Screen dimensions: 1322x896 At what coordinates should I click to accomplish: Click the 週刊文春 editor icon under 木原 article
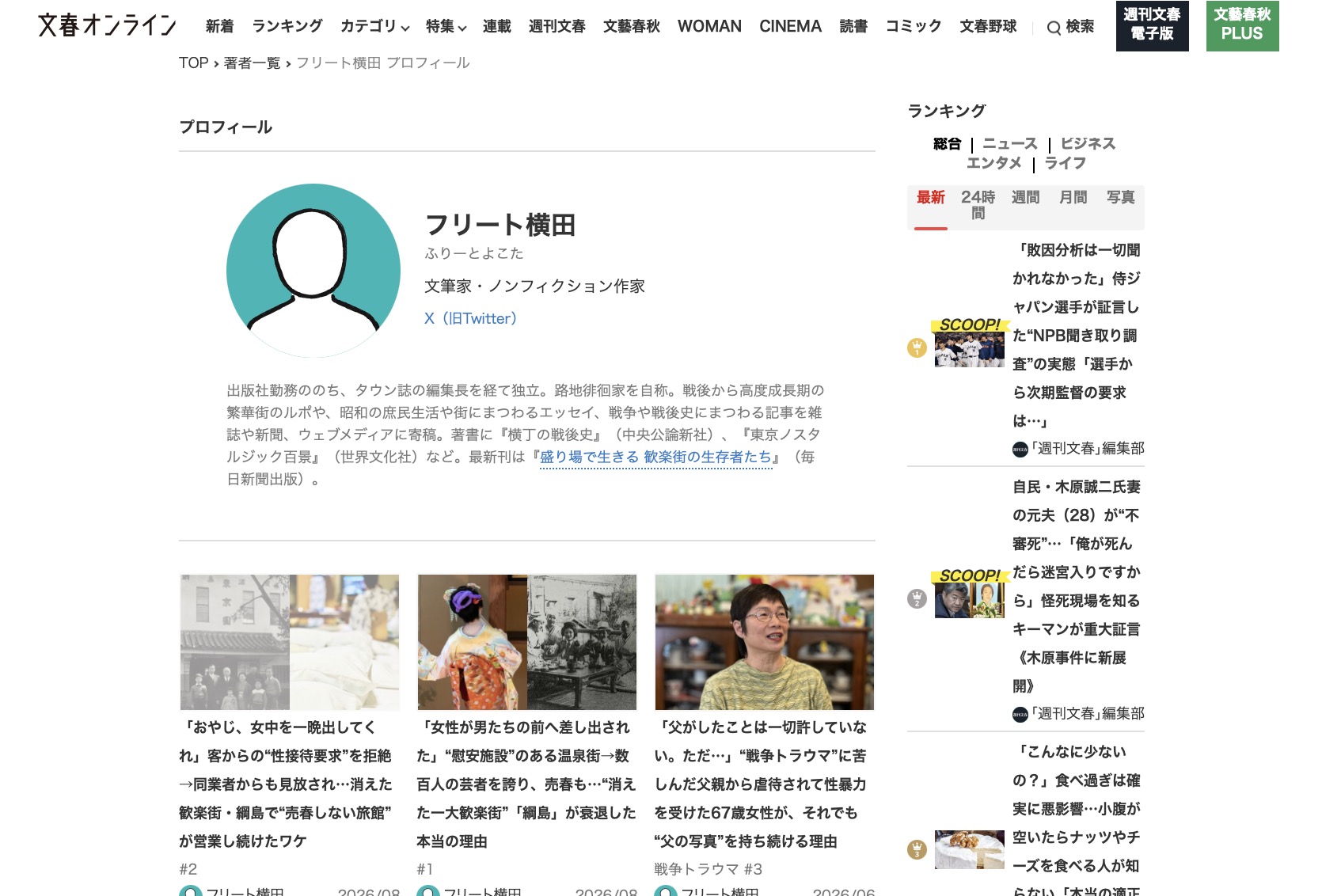click(1020, 714)
